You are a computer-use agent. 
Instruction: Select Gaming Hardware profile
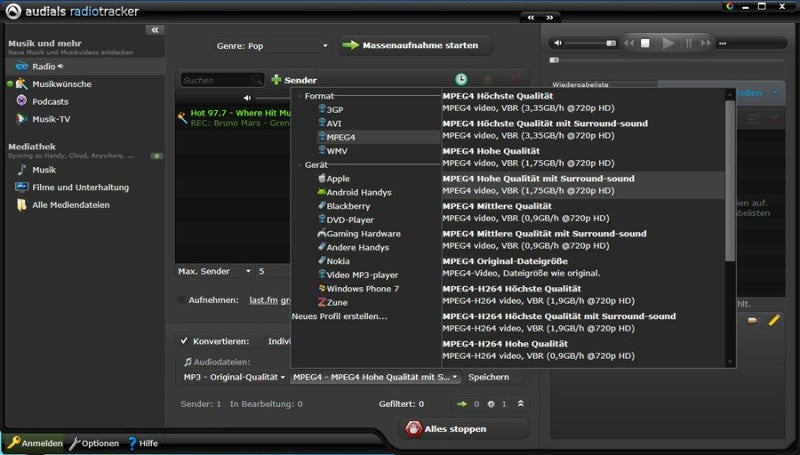click(x=359, y=233)
